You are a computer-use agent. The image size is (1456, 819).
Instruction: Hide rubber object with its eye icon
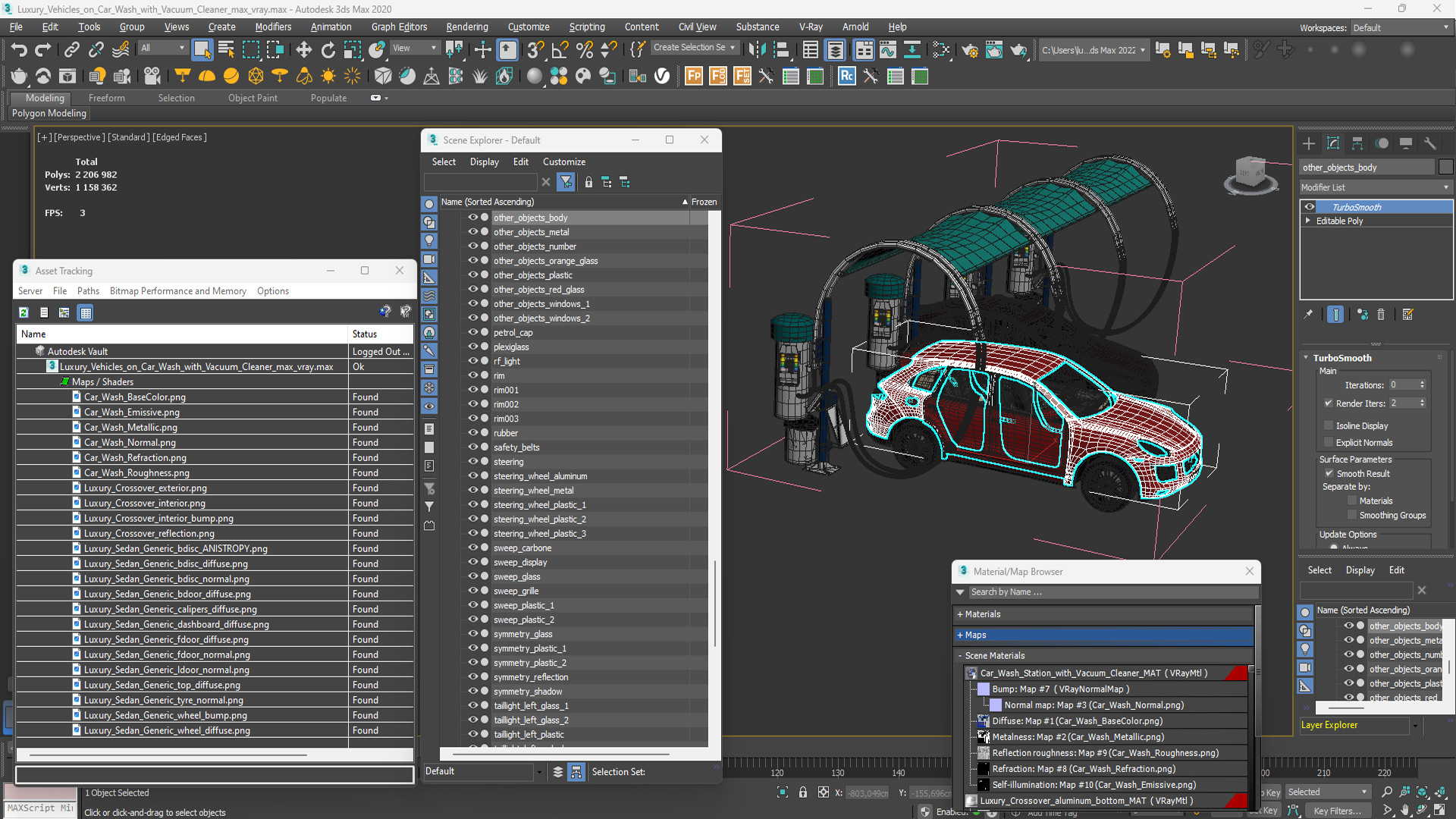point(472,433)
